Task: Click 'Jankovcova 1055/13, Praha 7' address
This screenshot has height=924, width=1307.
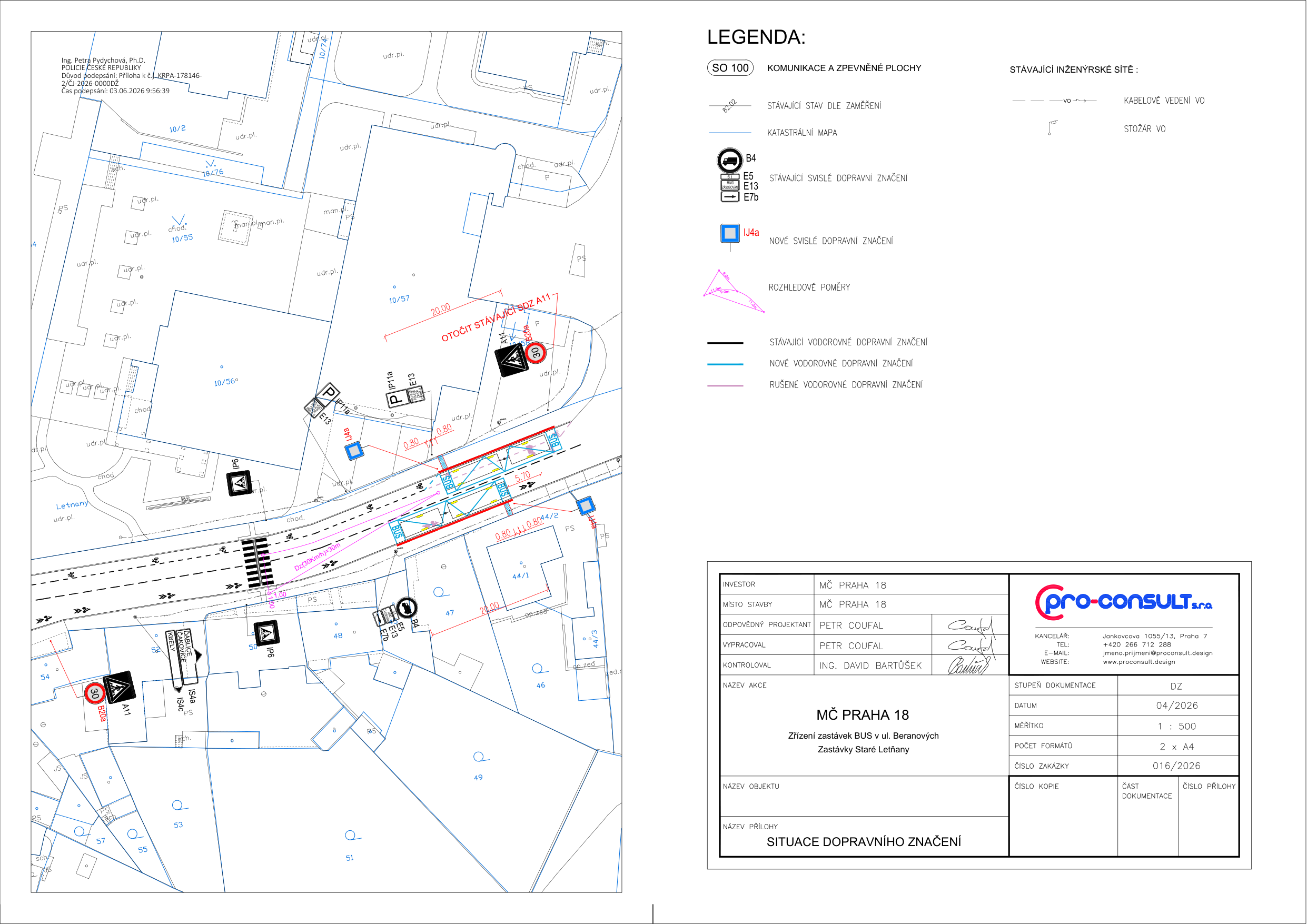Action: pyautogui.click(x=1154, y=636)
